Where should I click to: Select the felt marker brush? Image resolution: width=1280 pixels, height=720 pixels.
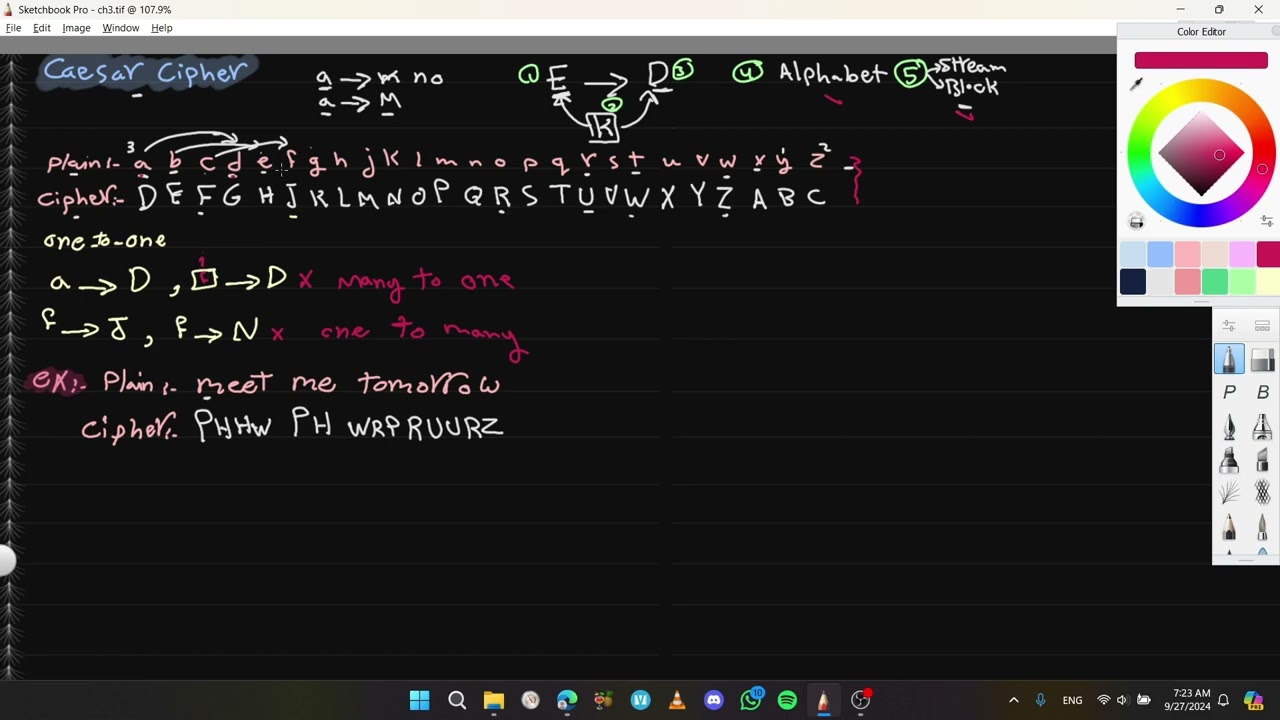(1229, 460)
